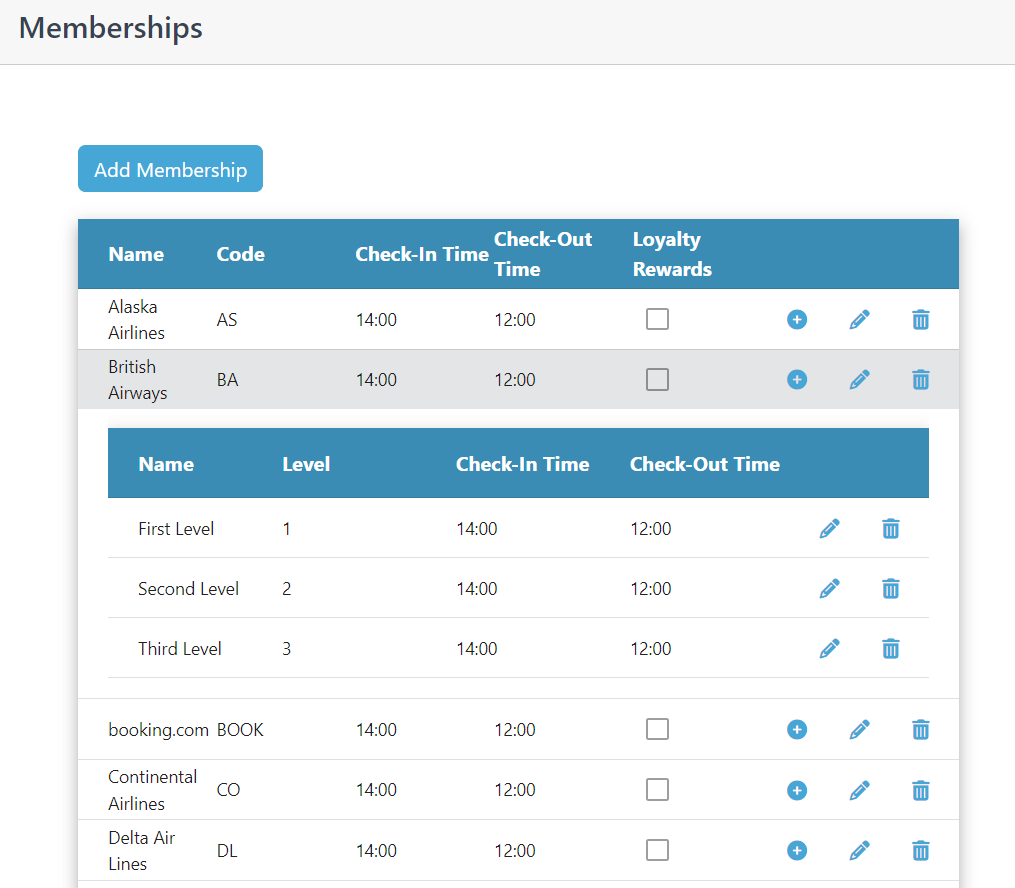The width and height of the screenshot is (1015, 888).
Task: Click the Code column header
Action: tap(240, 254)
